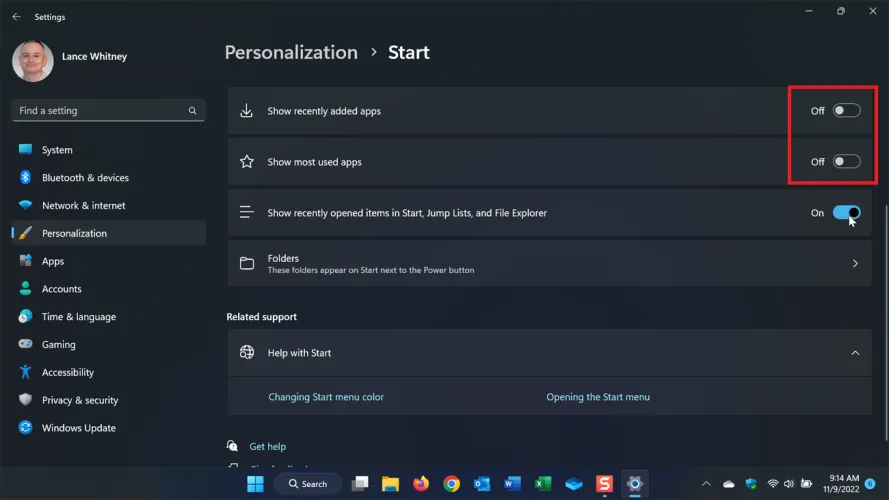Open Windows Update in sidebar
The height and width of the screenshot is (500, 889).
(78, 428)
